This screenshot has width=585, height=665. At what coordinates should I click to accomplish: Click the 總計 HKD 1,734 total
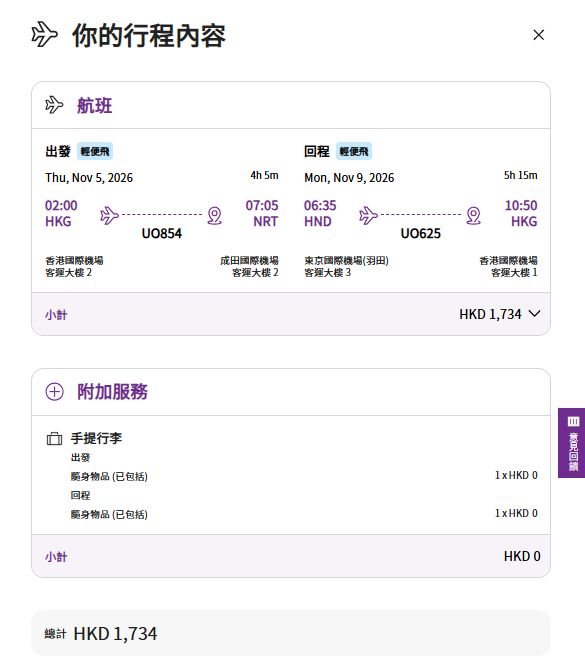[x=101, y=634]
